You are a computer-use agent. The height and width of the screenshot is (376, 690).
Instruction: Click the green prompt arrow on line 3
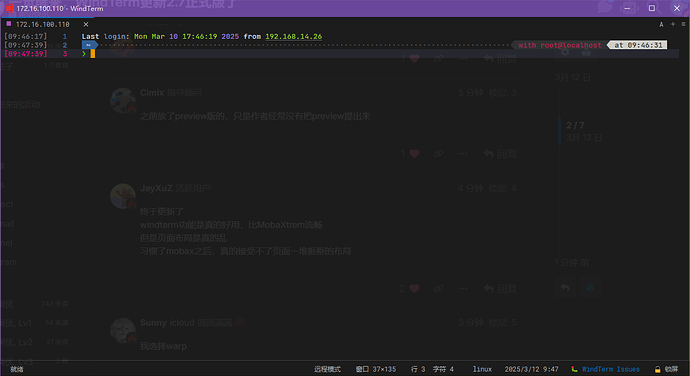click(84, 54)
